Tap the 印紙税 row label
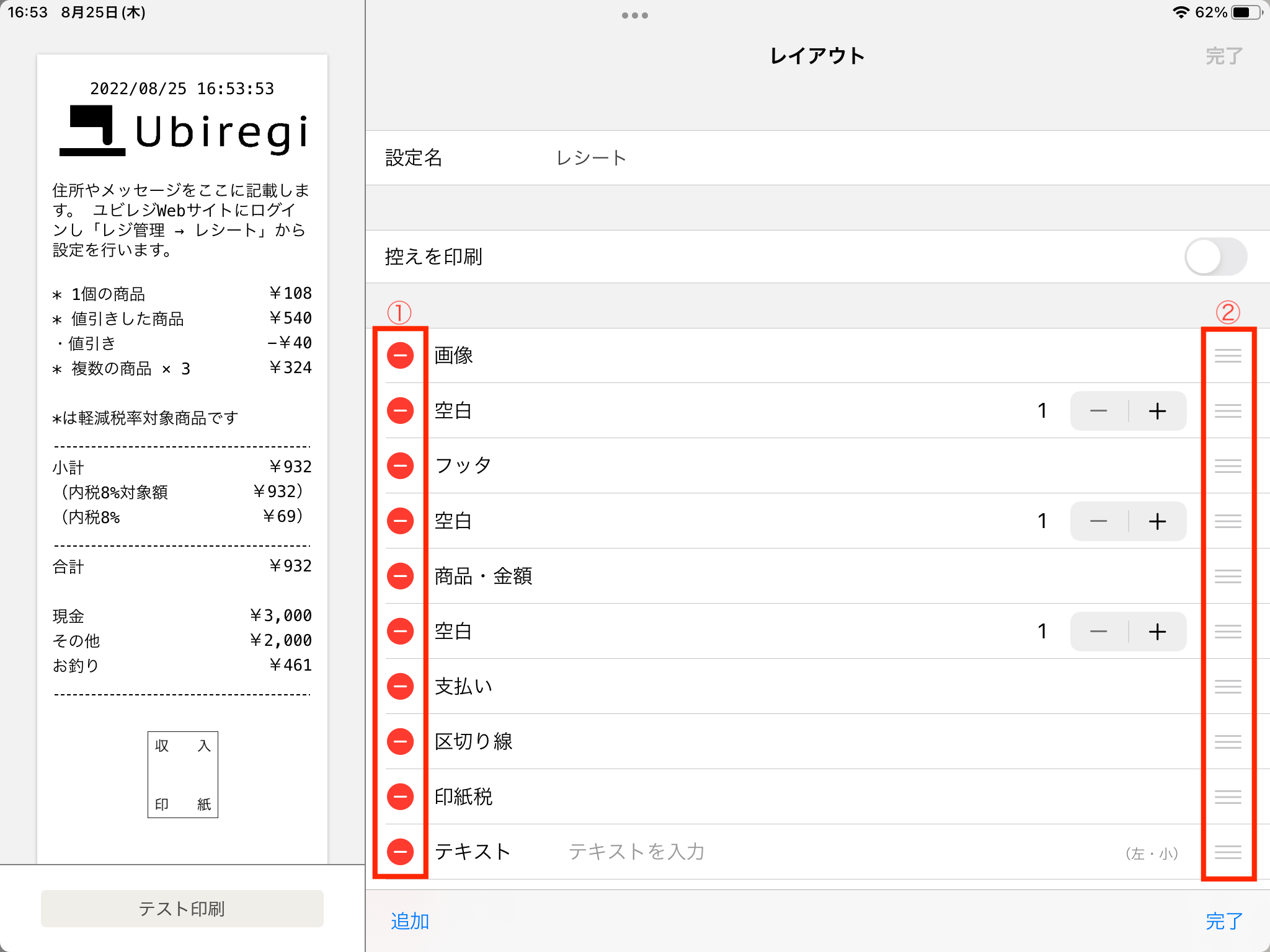The image size is (1270, 952). tap(463, 796)
